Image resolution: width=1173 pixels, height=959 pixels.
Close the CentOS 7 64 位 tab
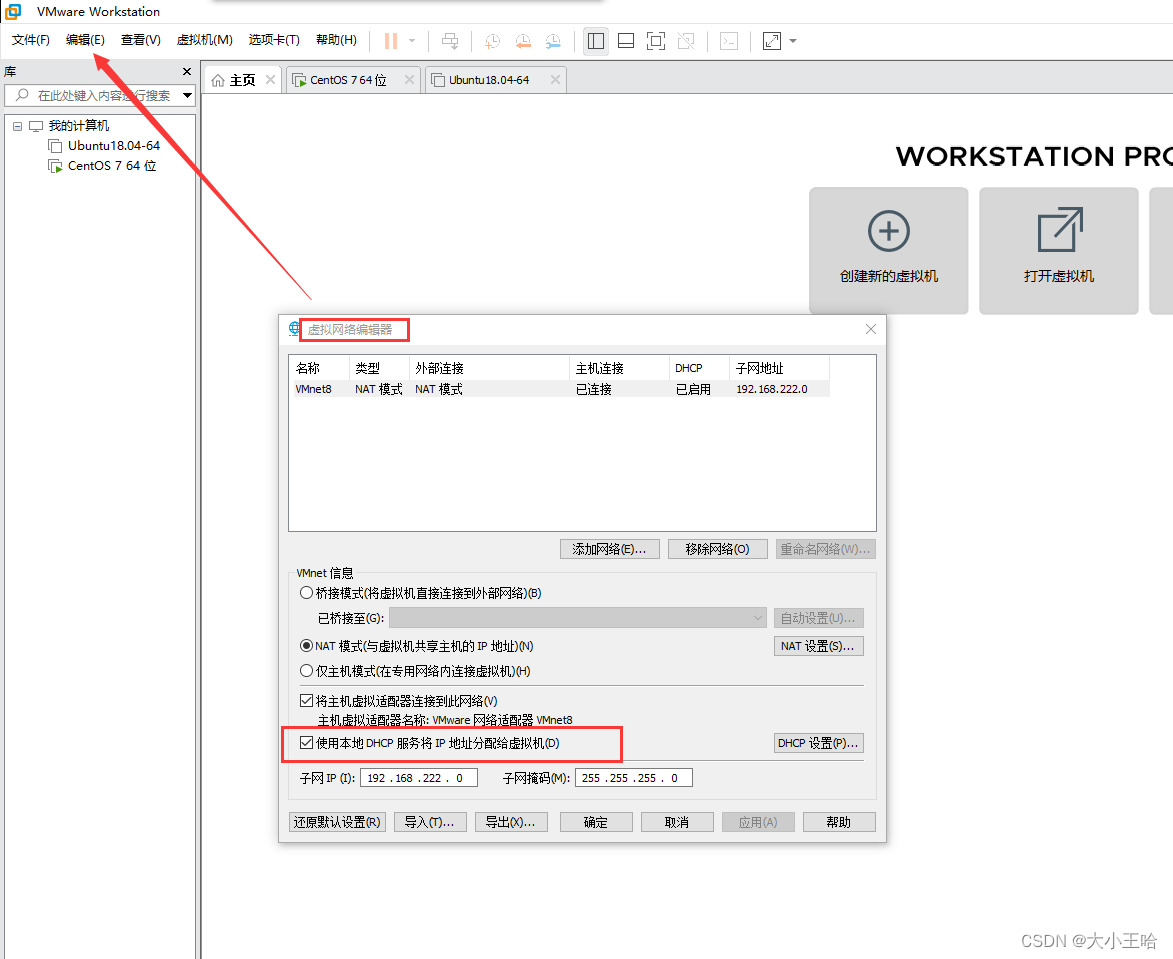point(409,79)
